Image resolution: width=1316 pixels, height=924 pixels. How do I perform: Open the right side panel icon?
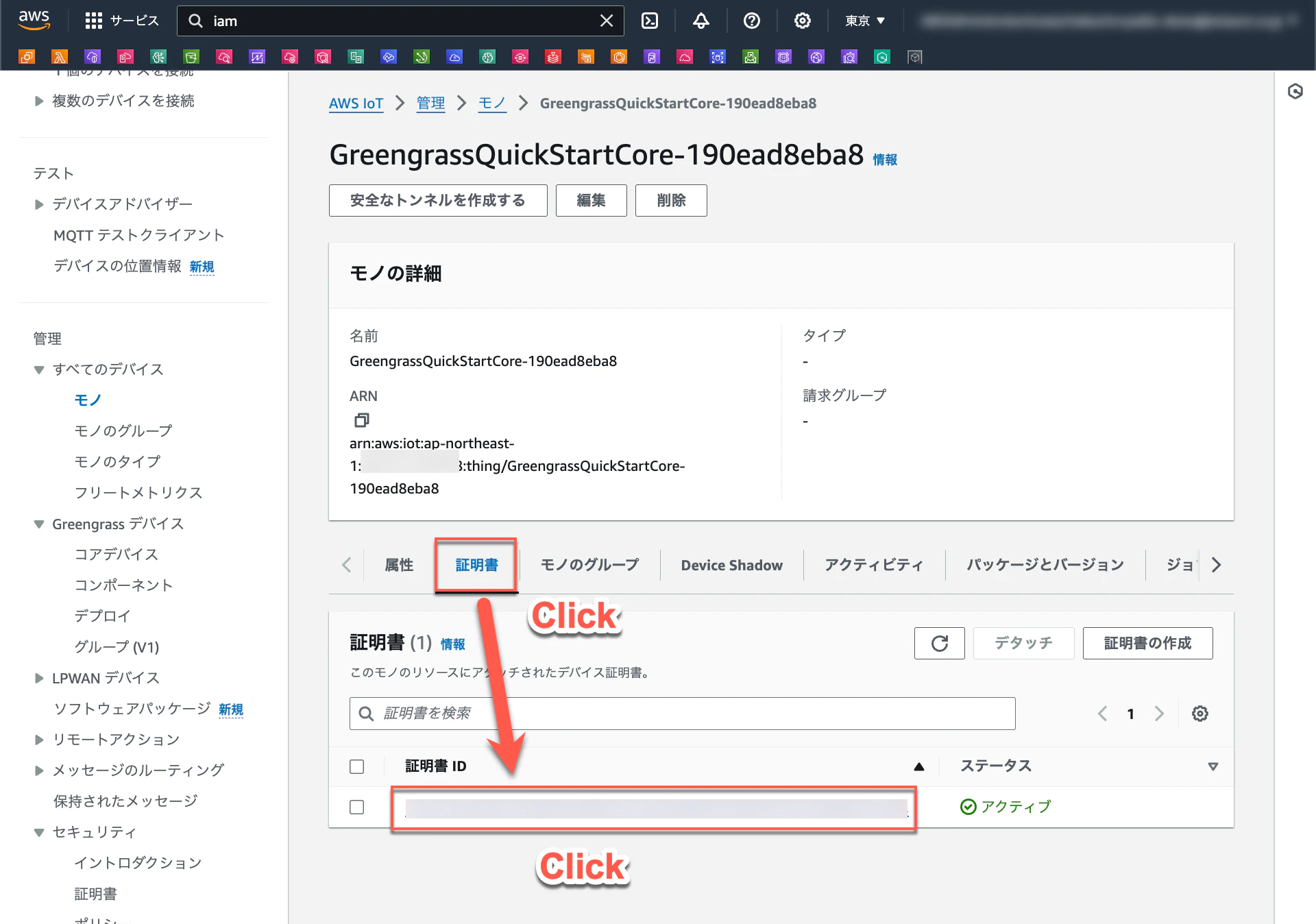point(1295,91)
